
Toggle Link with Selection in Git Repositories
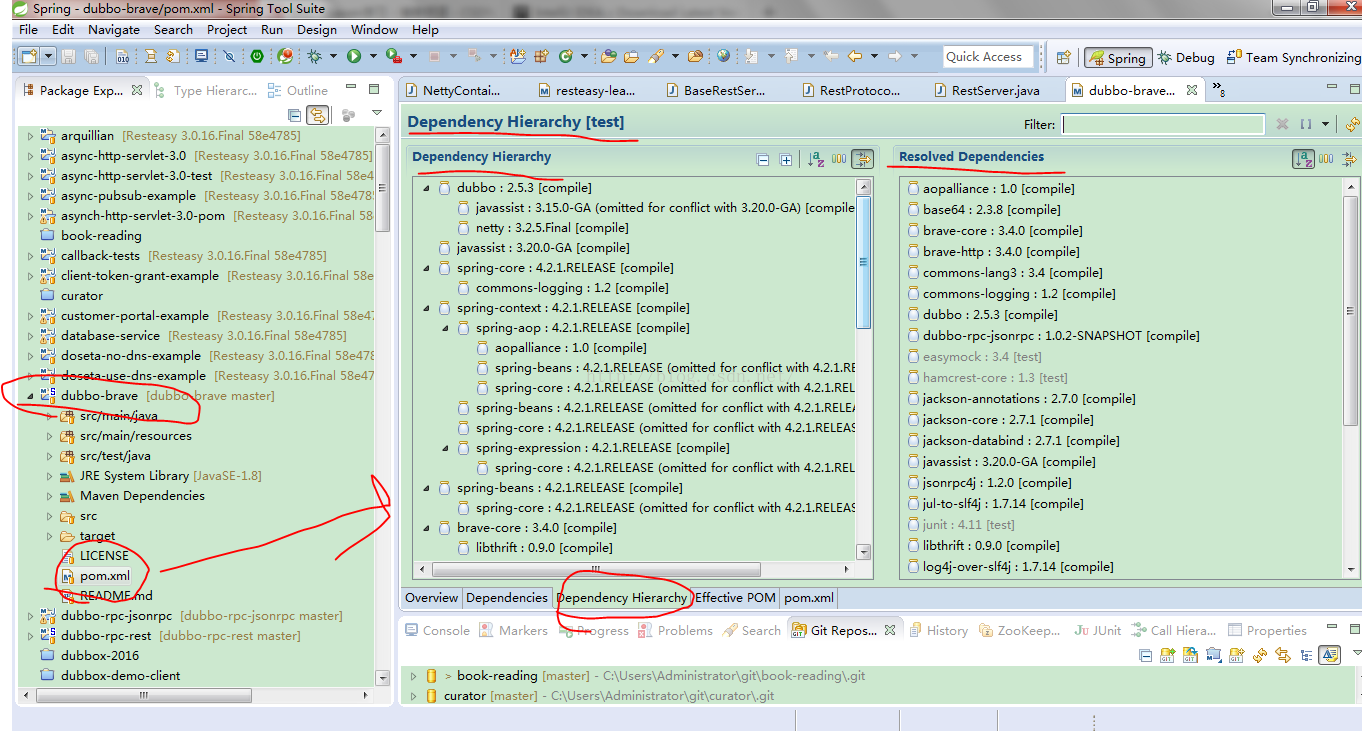(x=1283, y=655)
